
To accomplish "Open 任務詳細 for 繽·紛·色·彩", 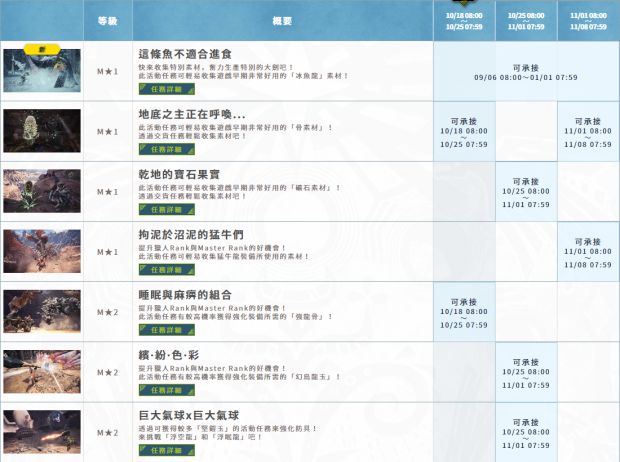I will [166, 390].
